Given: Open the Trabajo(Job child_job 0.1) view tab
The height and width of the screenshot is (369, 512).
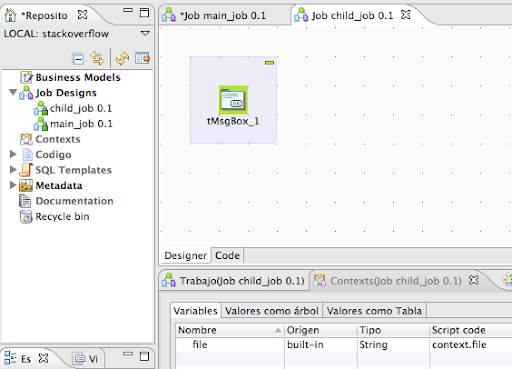Looking at the screenshot, I should (x=242, y=281).
